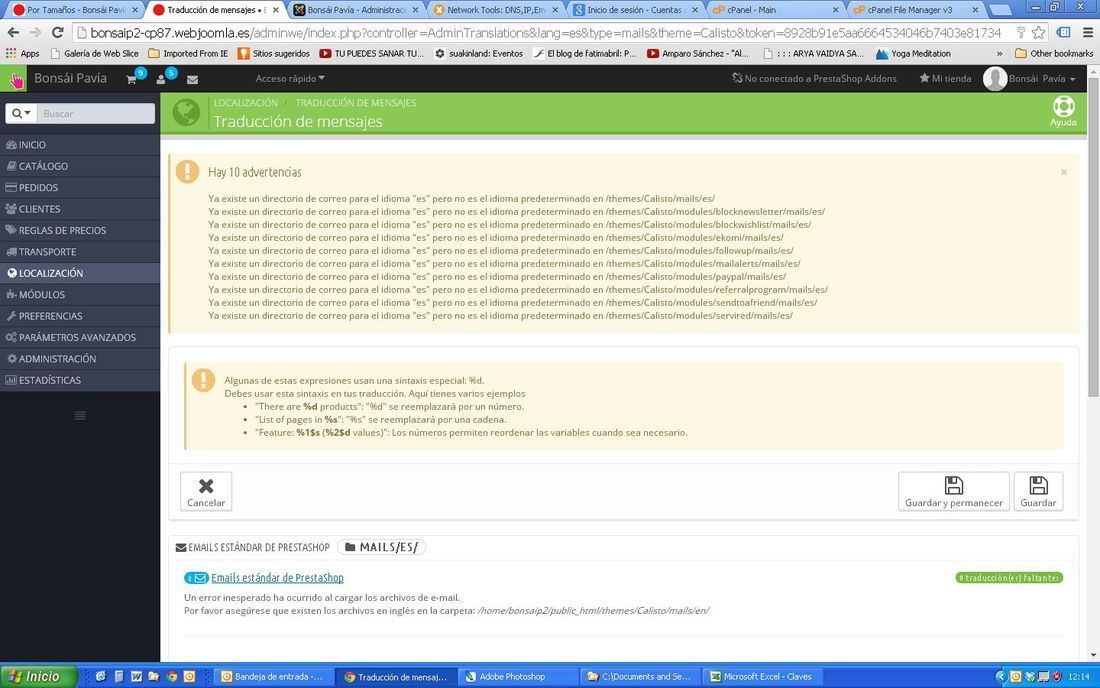Open the Bonsái Pavía account dropdown
Screen dimensions: 1100x688
(x=1042, y=79)
